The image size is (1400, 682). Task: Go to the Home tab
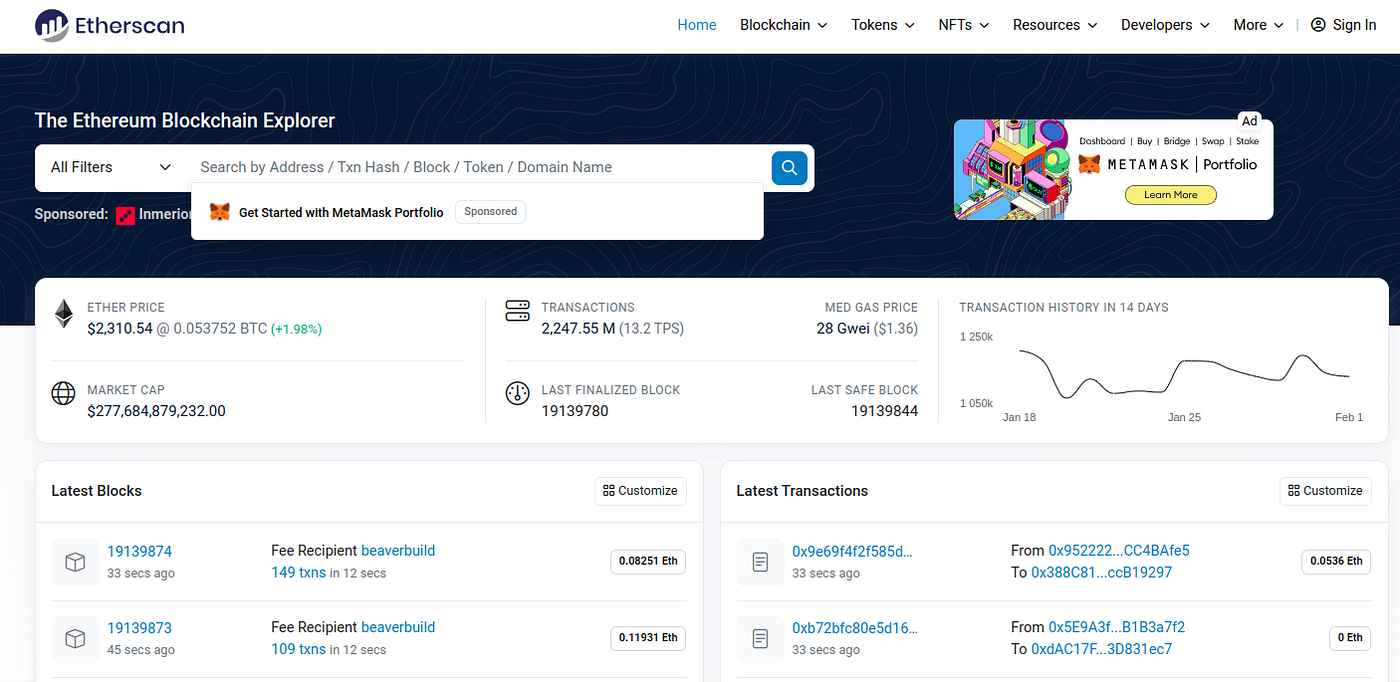[x=697, y=25]
